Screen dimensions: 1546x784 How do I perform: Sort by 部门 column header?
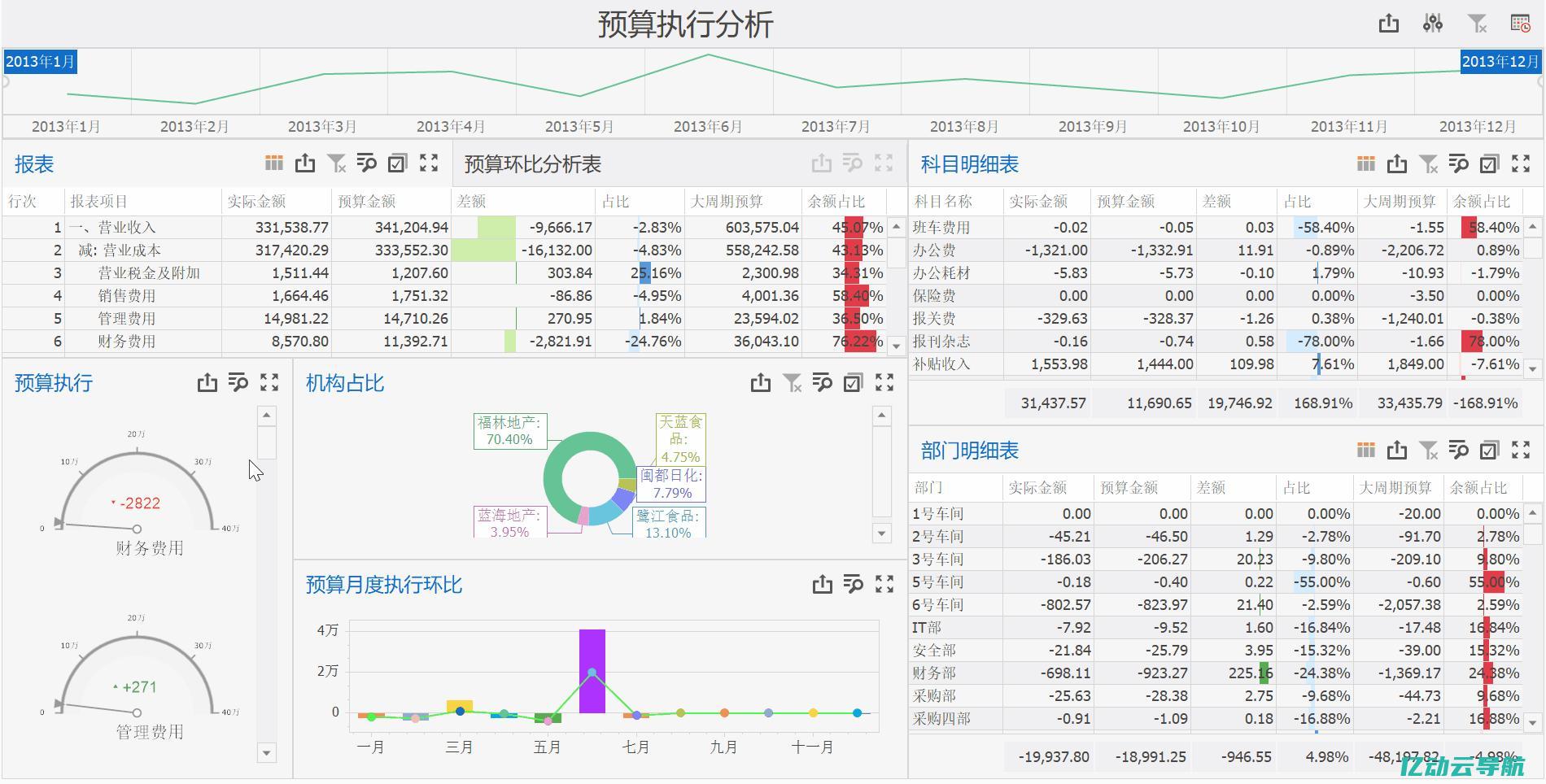pyautogui.click(x=955, y=487)
